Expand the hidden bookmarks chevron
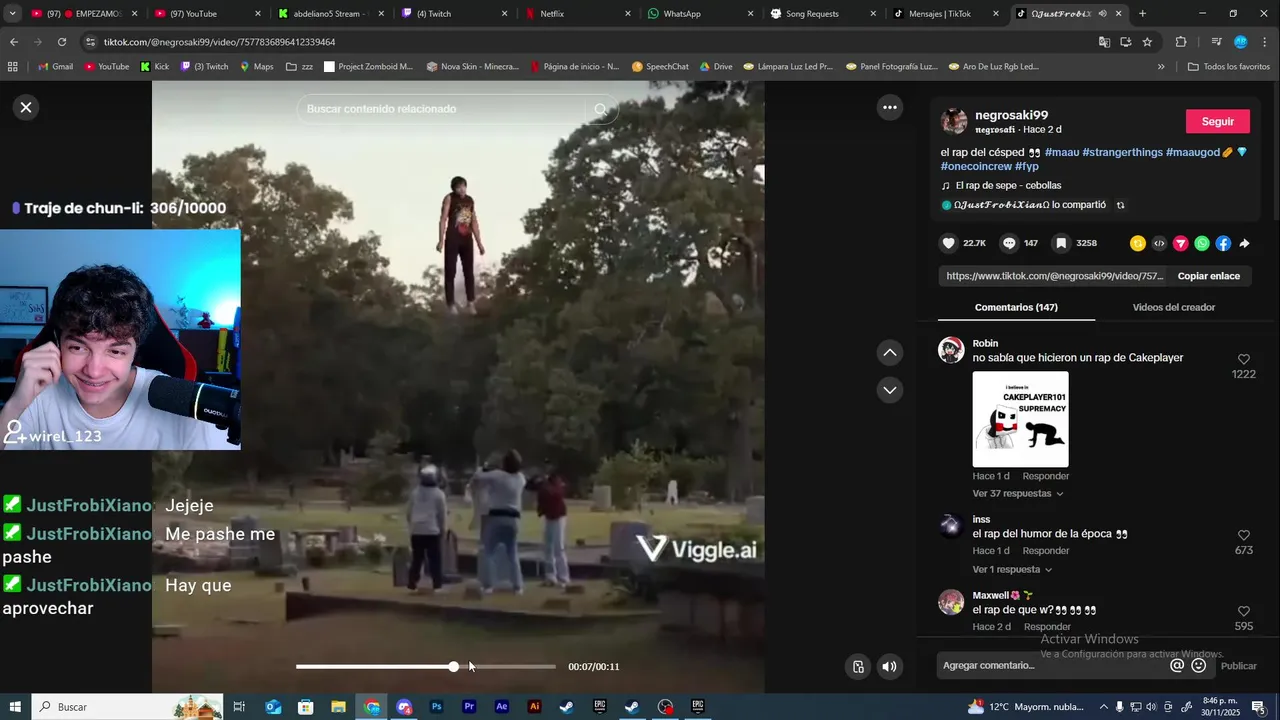This screenshot has width=1280, height=720. [1161, 67]
